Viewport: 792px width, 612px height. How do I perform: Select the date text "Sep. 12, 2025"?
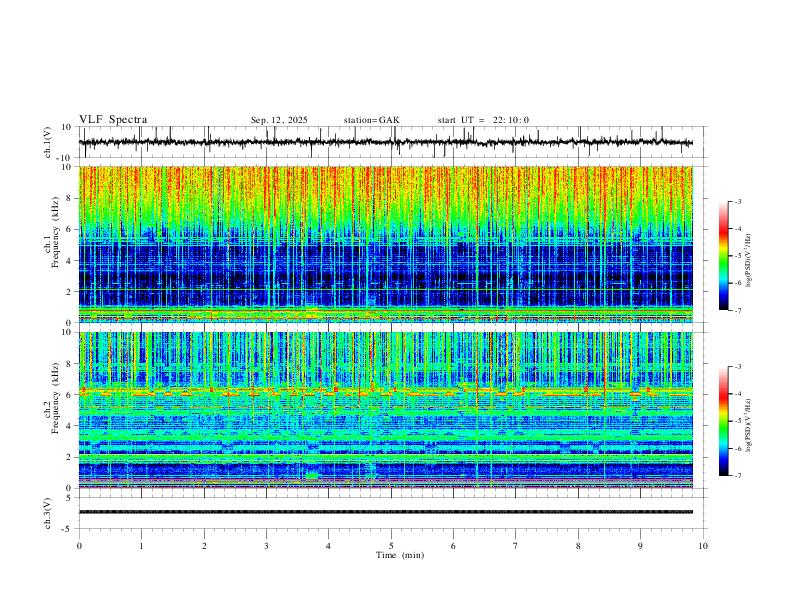point(279,120)
